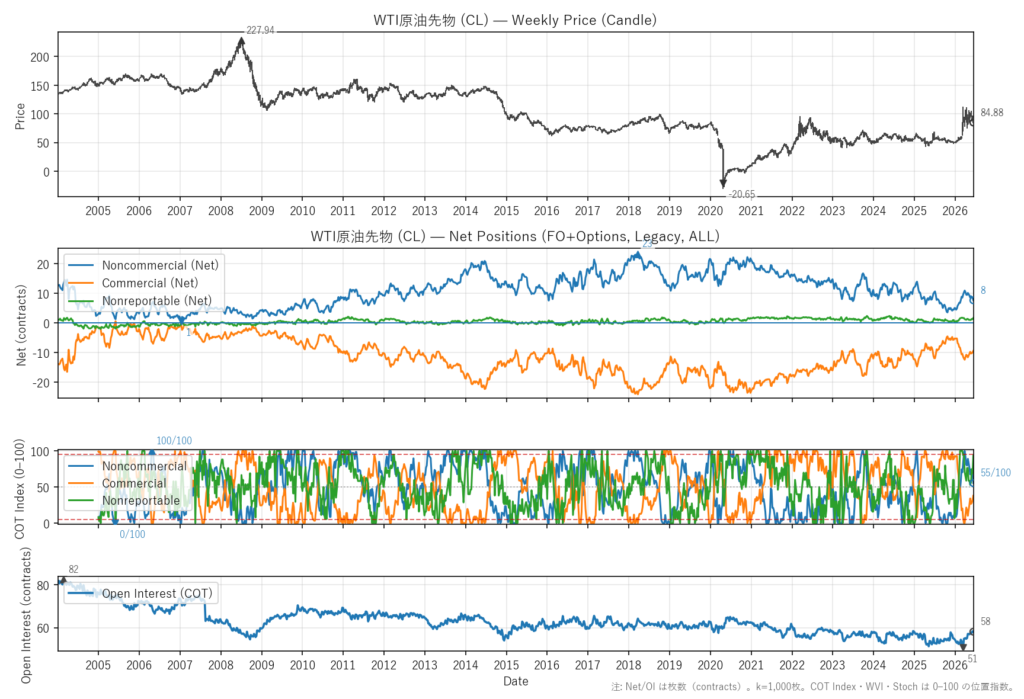
Task: Click the 55/100 COT index label
Action: [x=995, y=473]
